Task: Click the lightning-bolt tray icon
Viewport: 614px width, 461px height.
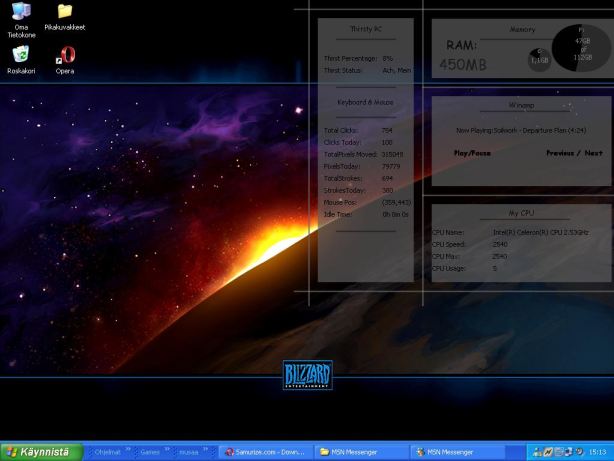Action: 548,452
